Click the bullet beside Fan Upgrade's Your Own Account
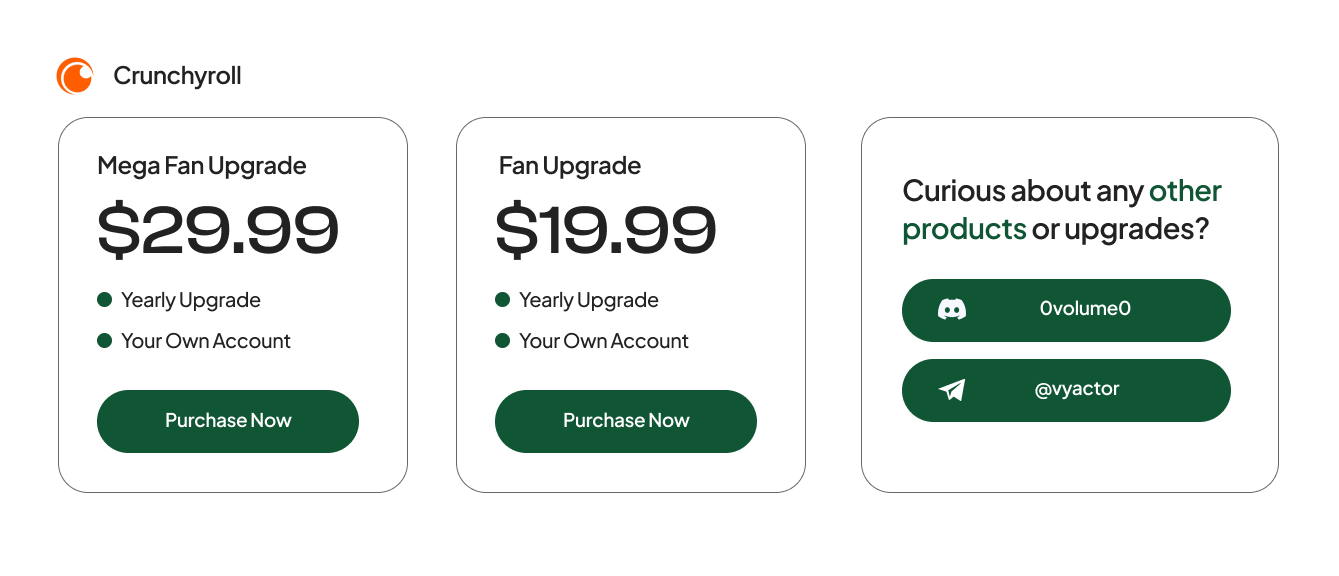This screenshot has width=1339, height=576. [x=502, y=341]
